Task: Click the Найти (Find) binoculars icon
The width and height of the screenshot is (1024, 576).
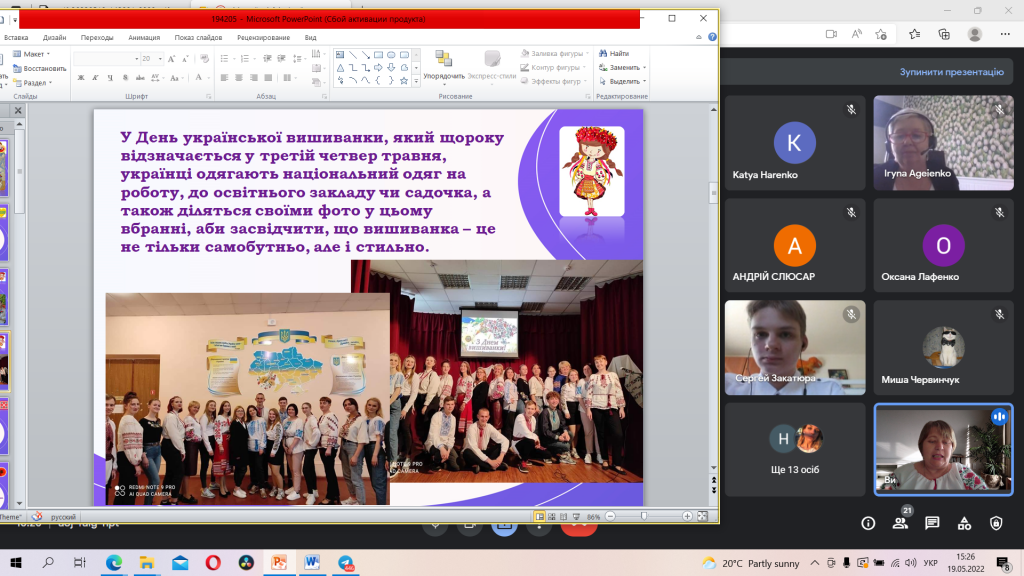Action: (x=603, y=53)
